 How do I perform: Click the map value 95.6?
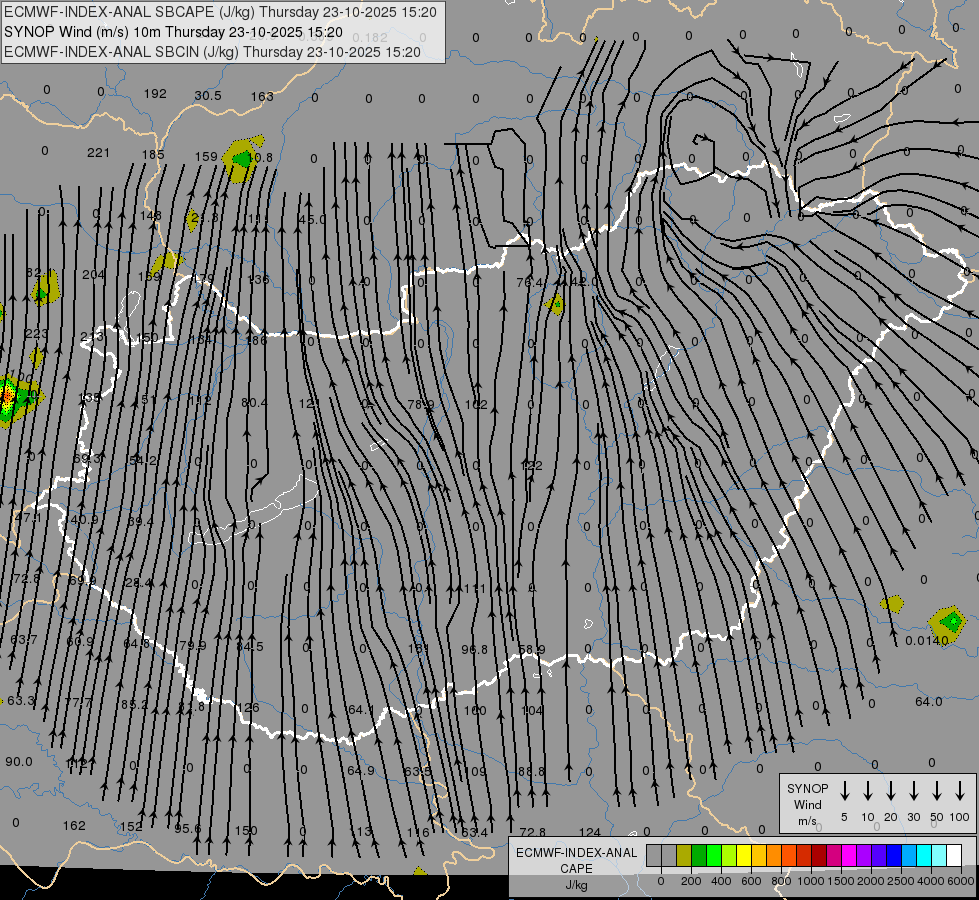[188, 828]
